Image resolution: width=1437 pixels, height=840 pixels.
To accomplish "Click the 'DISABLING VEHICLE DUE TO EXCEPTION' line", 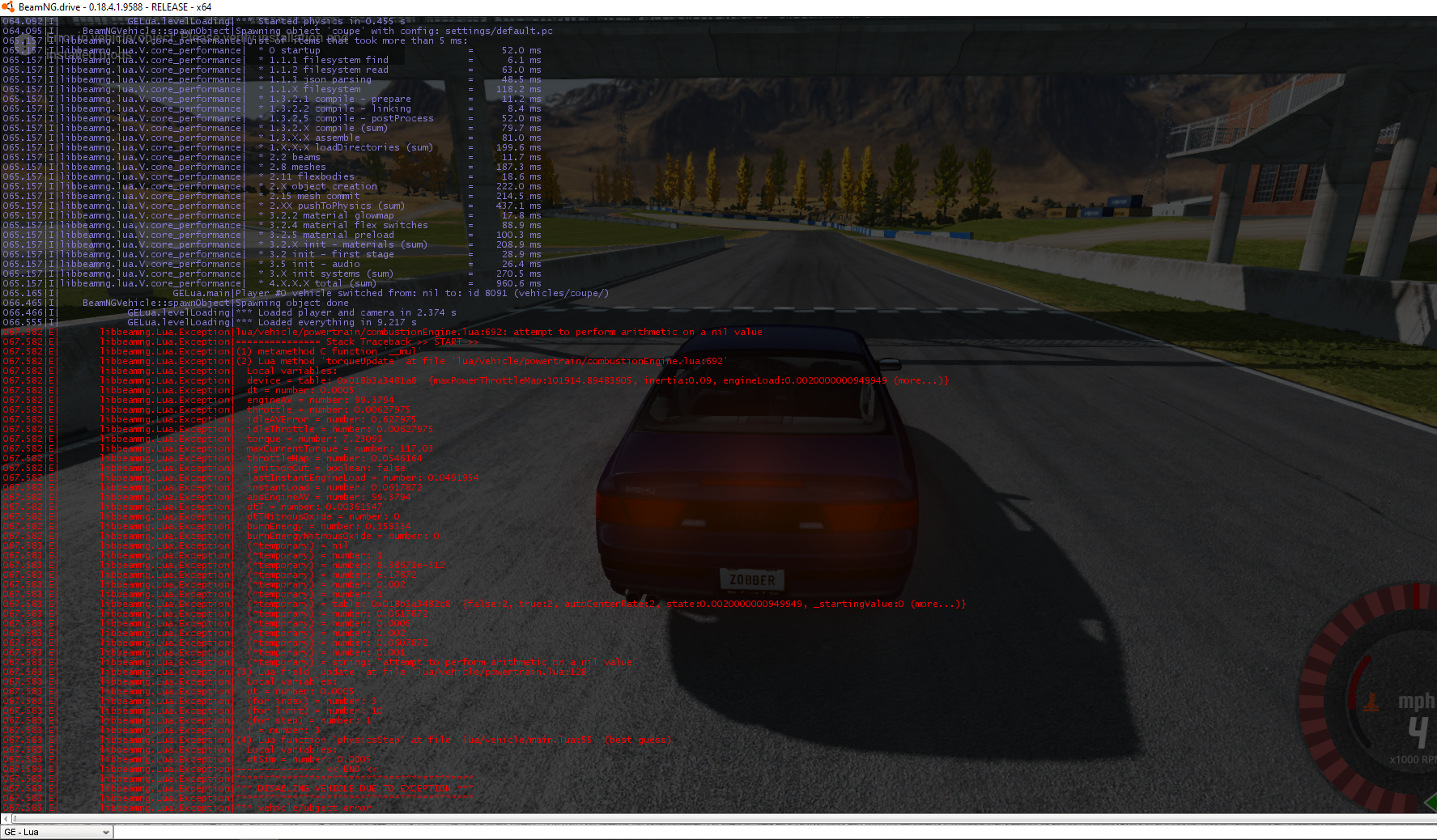I will click(x=355, y=788).
